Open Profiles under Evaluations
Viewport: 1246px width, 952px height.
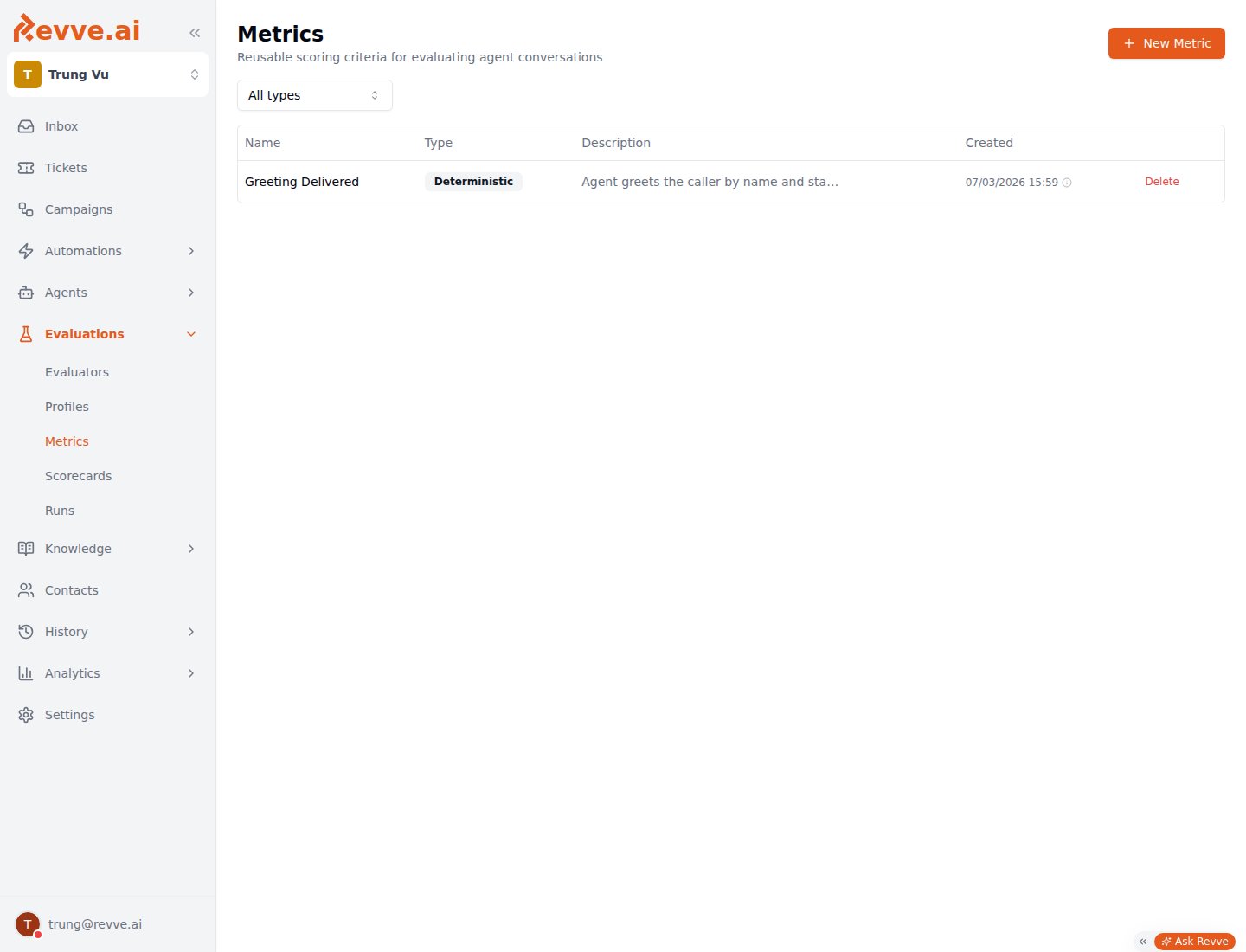67,407
